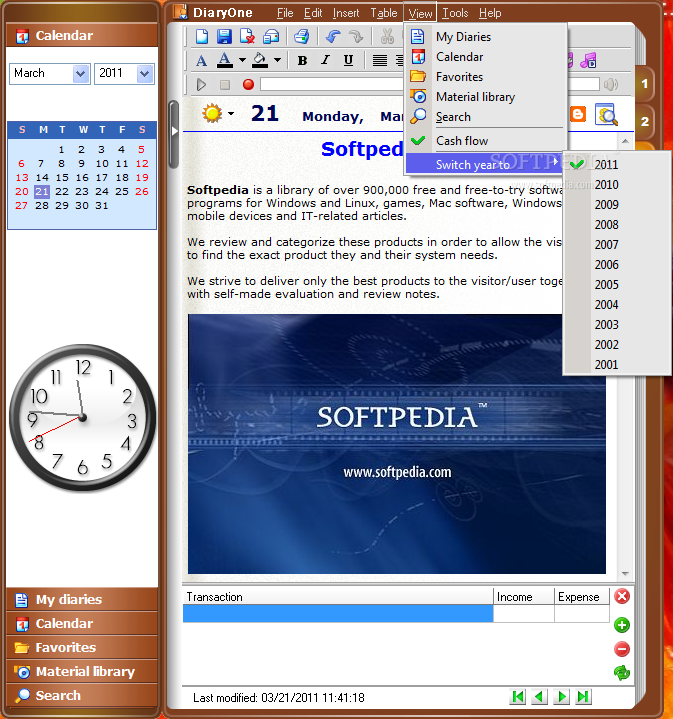Delete transaction with the red X icon
Viewport: 673px width, 719px height.
click(622, 597)
